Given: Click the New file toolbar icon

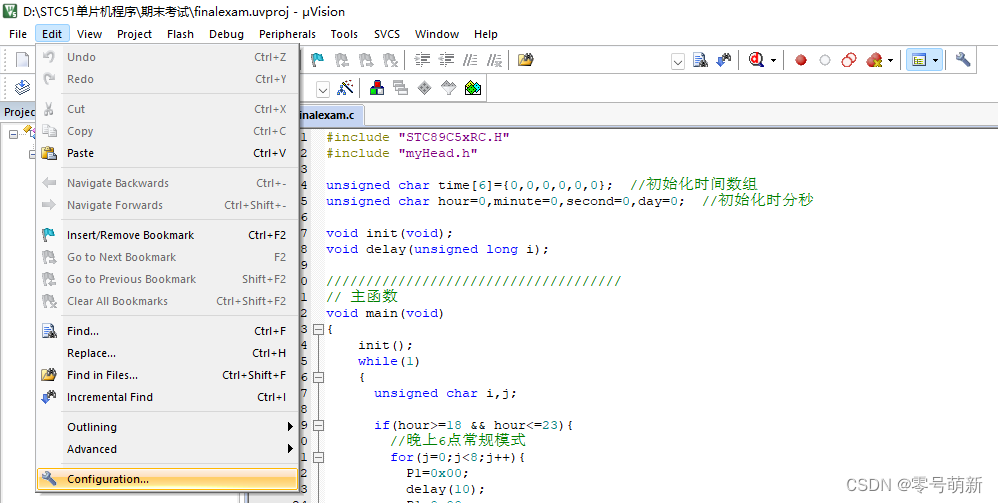Looking at the screenshot, I should (x=23, y=60).
